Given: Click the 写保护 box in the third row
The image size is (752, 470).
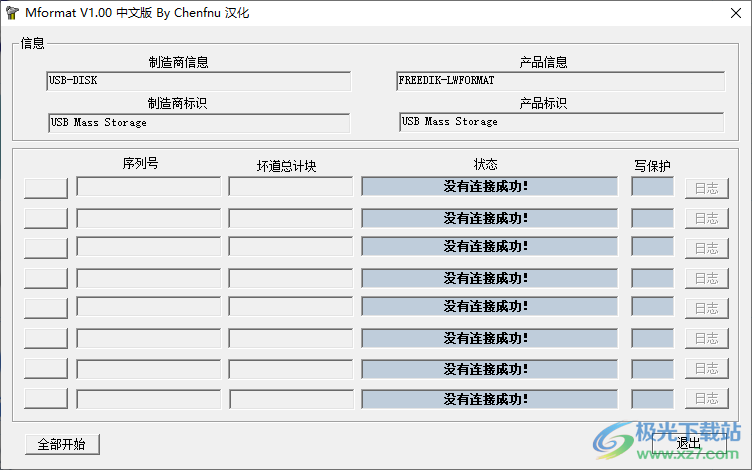Looking at the screenshot, I should click(x=653, y=247).
